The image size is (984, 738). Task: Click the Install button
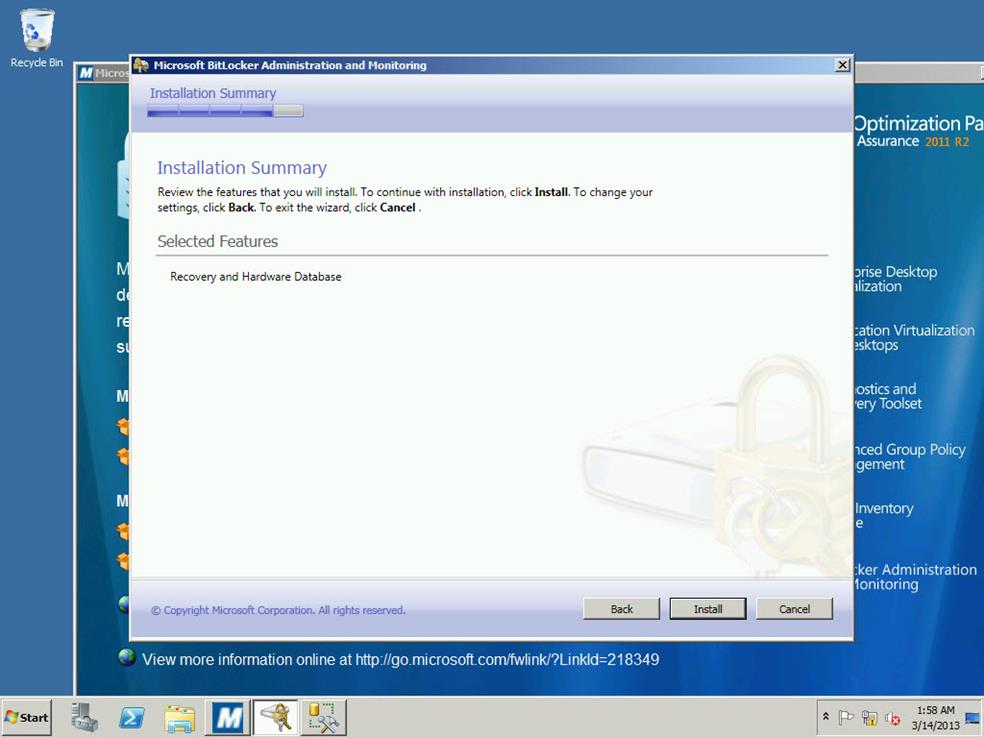(708, 609)
